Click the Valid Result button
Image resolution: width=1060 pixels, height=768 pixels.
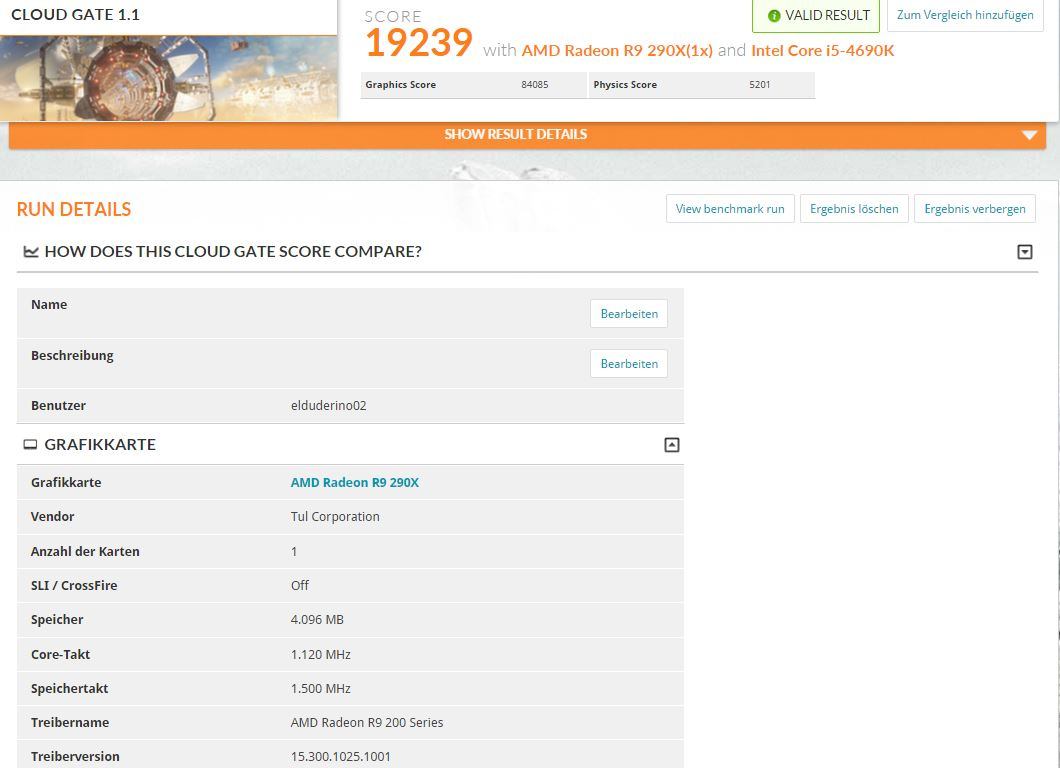pos(816,16)
